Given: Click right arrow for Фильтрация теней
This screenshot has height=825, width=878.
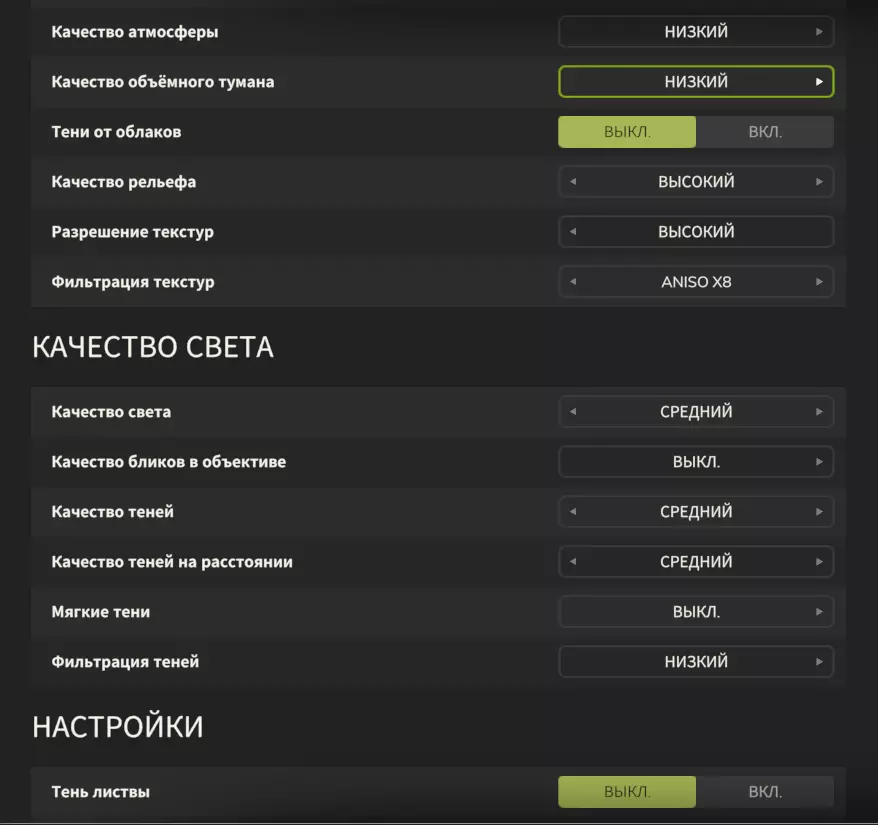Looking at the screenshot, I should [819, 662].
